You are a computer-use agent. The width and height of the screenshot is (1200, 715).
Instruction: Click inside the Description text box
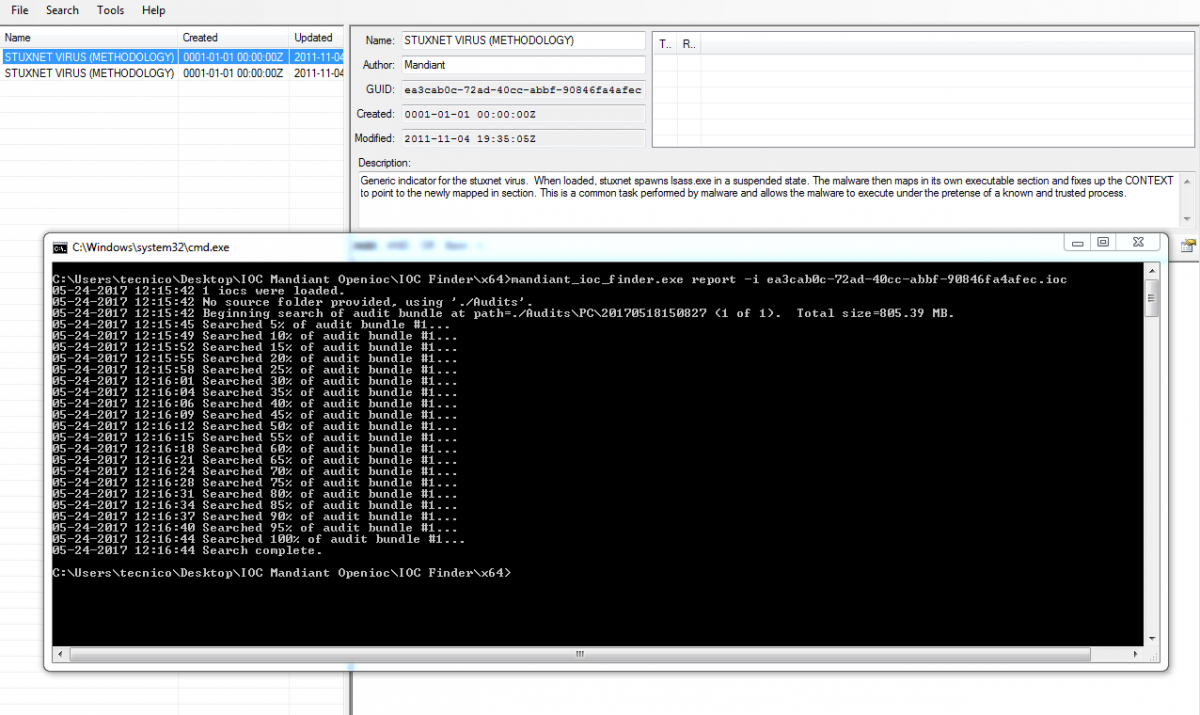click(767, 199)
